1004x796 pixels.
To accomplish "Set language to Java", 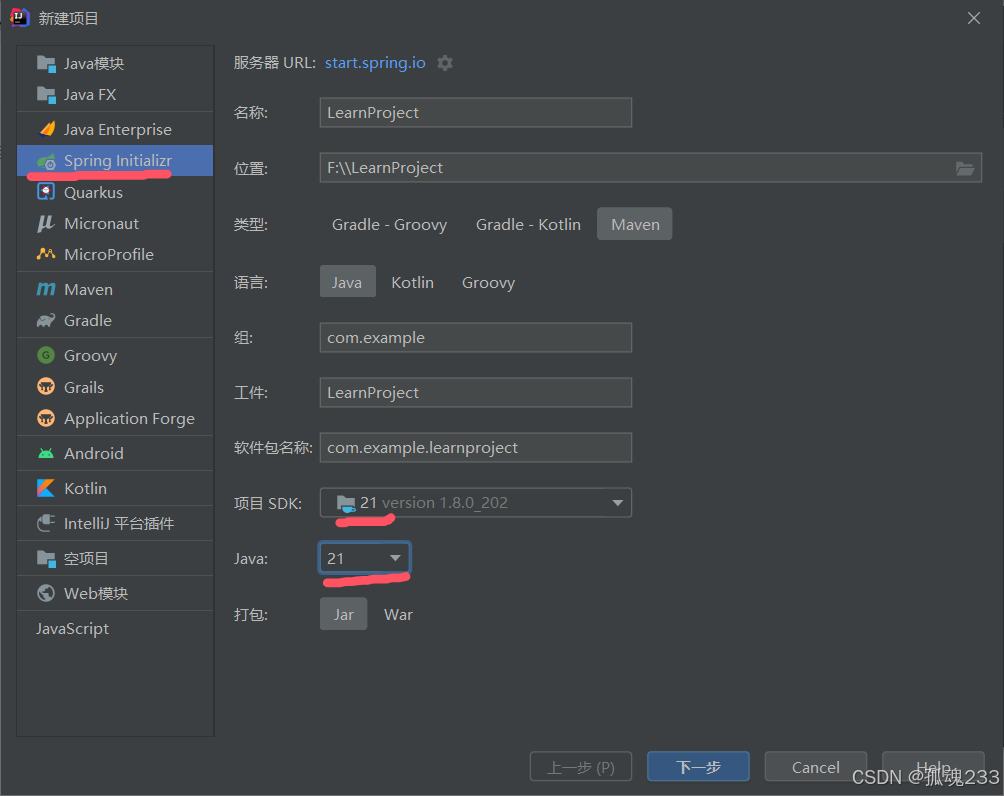I will tap(347, 282).
